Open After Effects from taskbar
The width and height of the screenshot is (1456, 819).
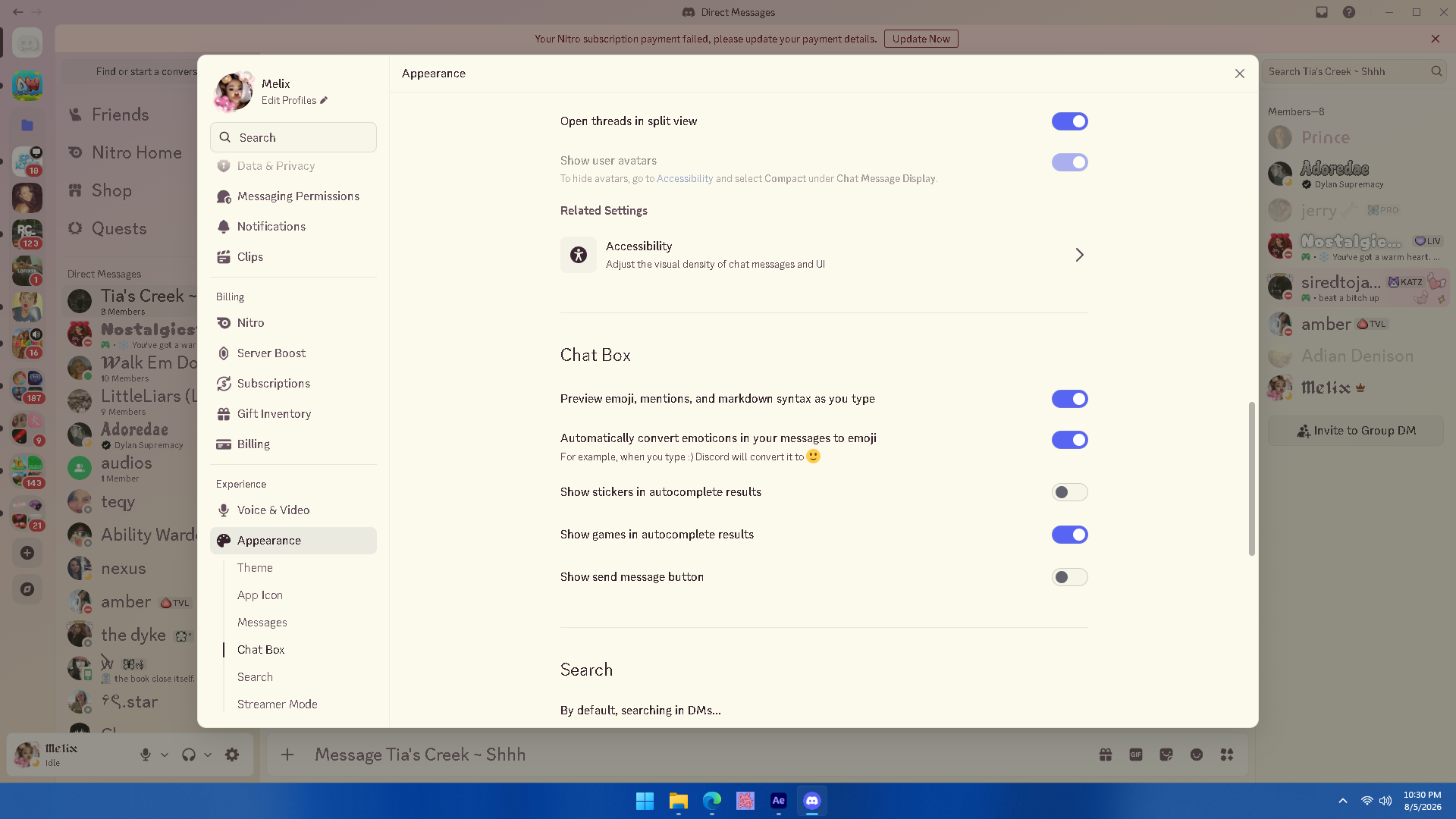coord(779,801)
